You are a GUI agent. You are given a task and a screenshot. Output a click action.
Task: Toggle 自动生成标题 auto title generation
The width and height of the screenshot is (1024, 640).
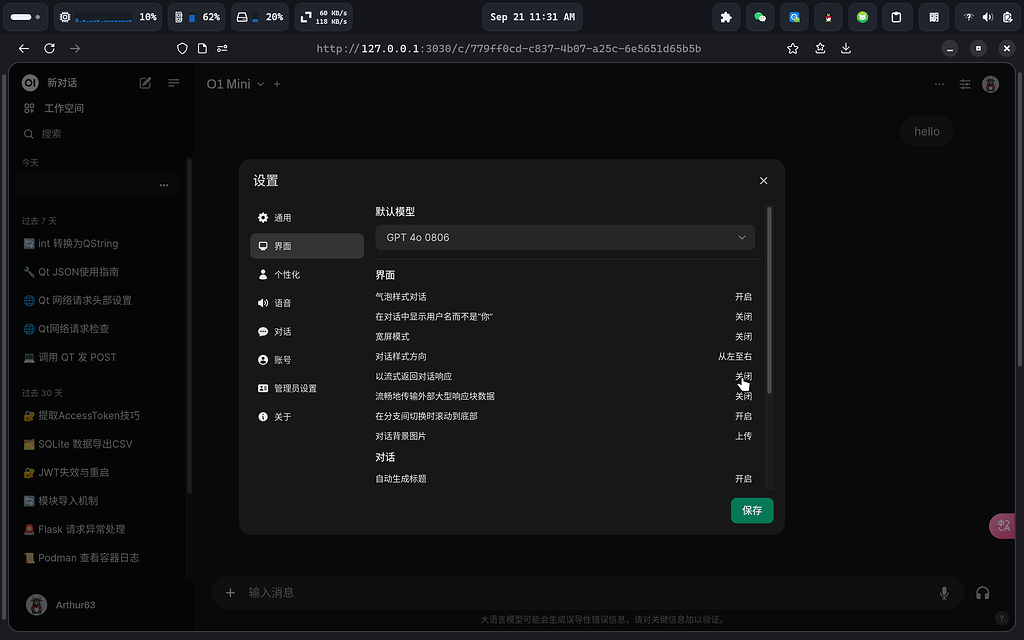coord(743,479)
